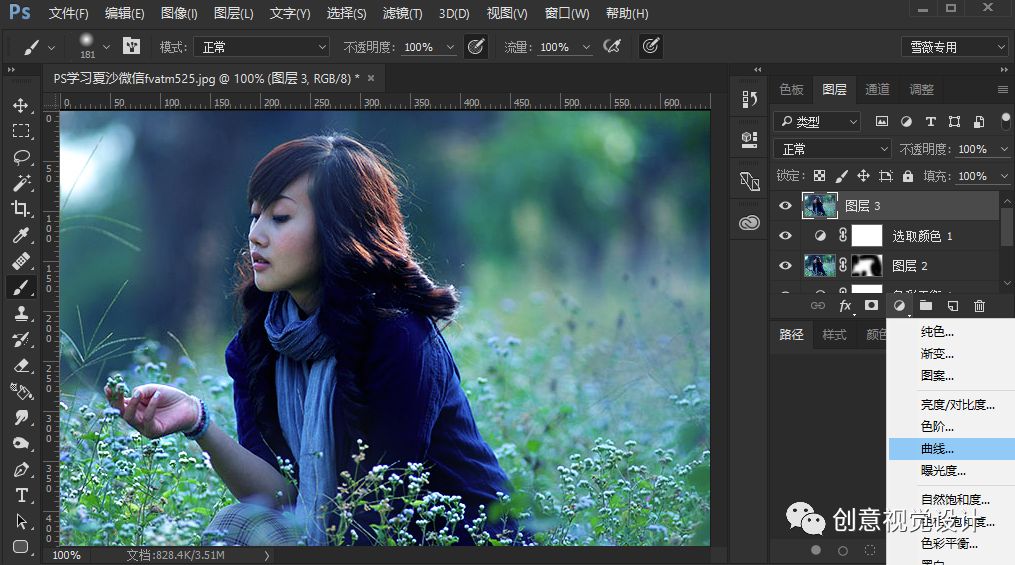Toggle the layer filter switch

pyautogui.click(x=1005, y=120)
